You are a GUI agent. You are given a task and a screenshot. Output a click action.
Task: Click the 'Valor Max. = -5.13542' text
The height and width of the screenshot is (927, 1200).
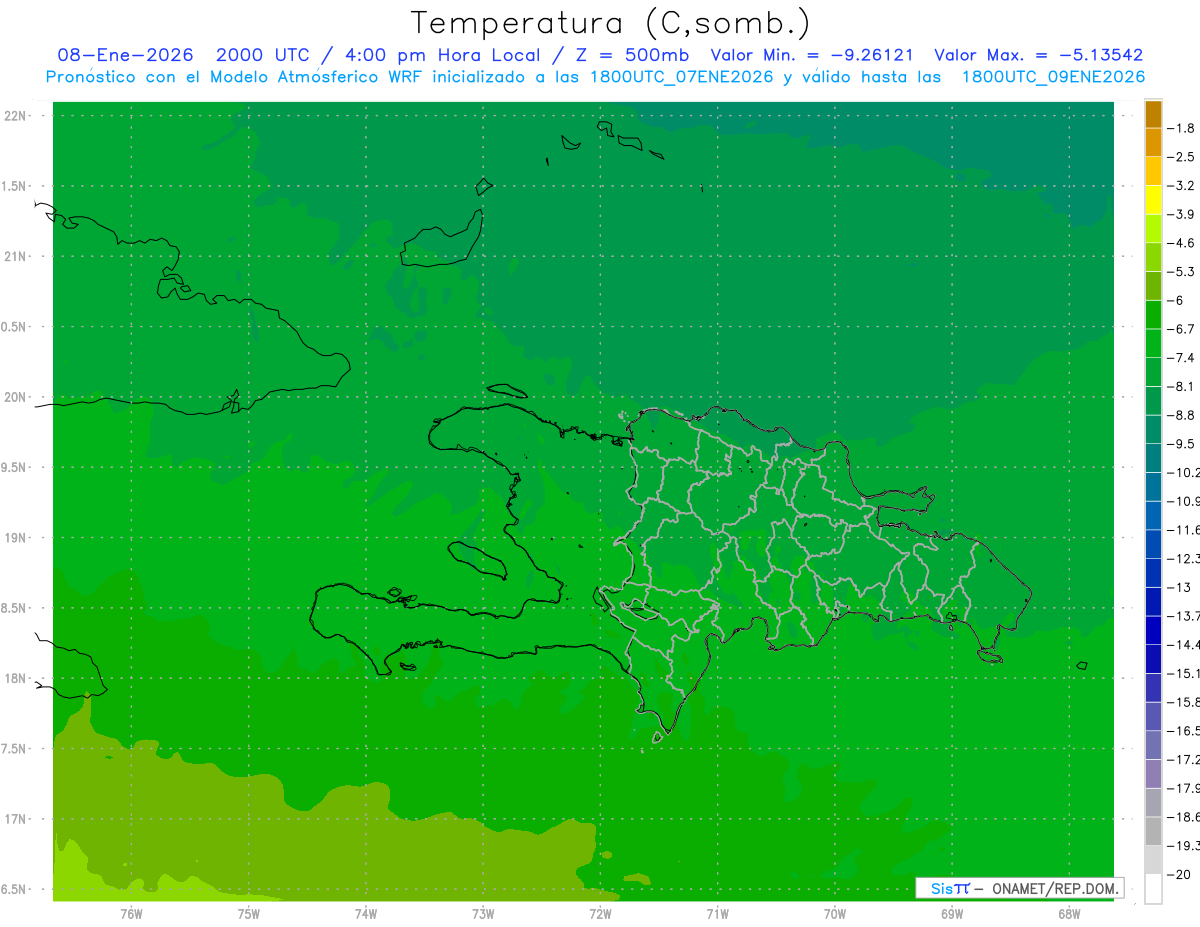pos(1038,55)
